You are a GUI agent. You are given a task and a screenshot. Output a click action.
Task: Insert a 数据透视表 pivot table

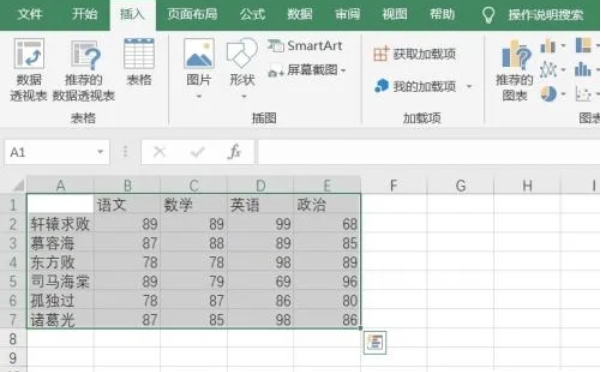pos(29,70)
